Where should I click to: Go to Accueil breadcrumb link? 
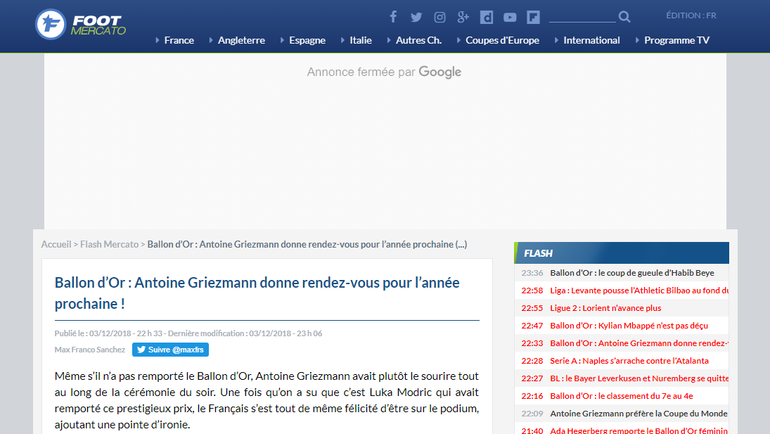coord(56,244)
